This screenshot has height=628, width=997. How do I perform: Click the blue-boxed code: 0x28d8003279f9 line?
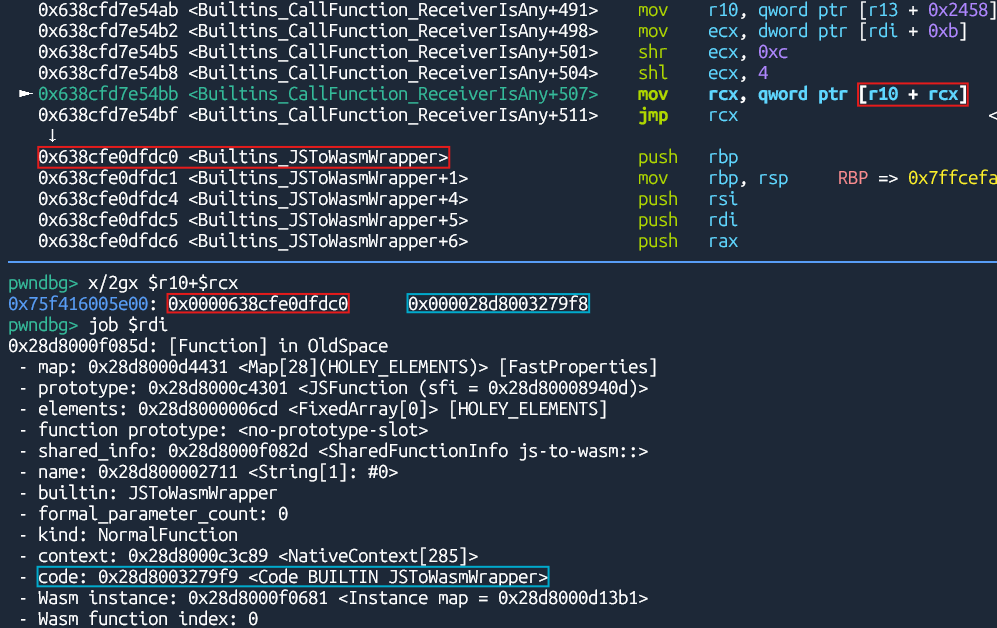coord(292,577)
